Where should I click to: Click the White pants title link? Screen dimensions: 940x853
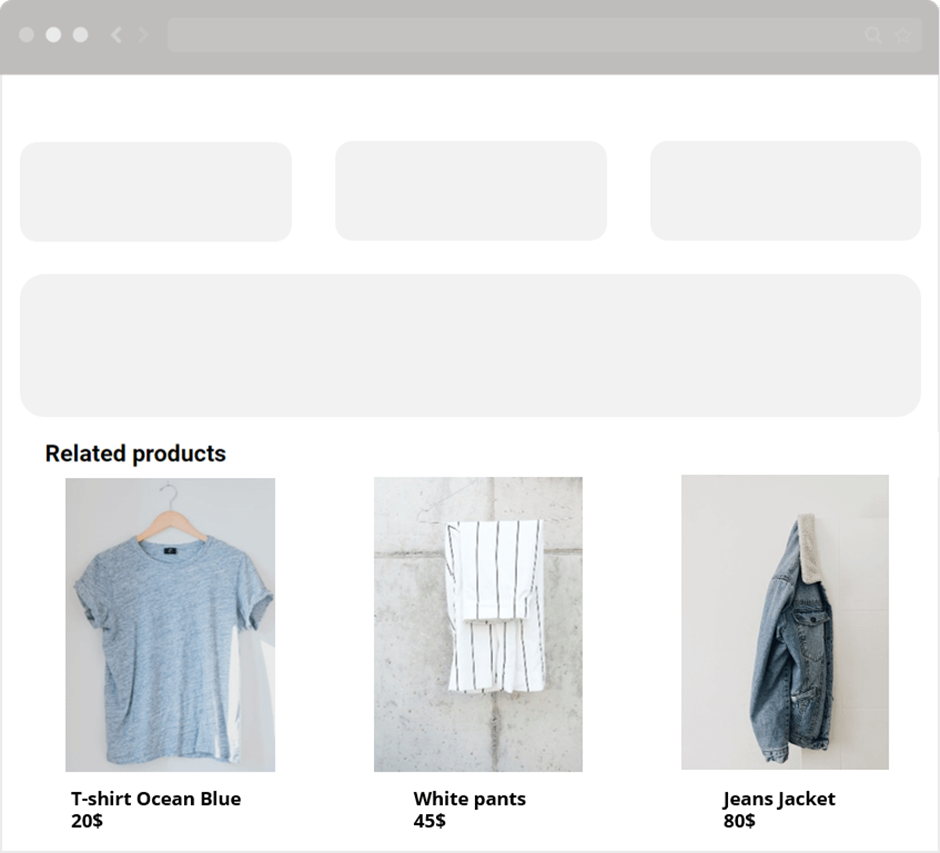pos(469,798)
